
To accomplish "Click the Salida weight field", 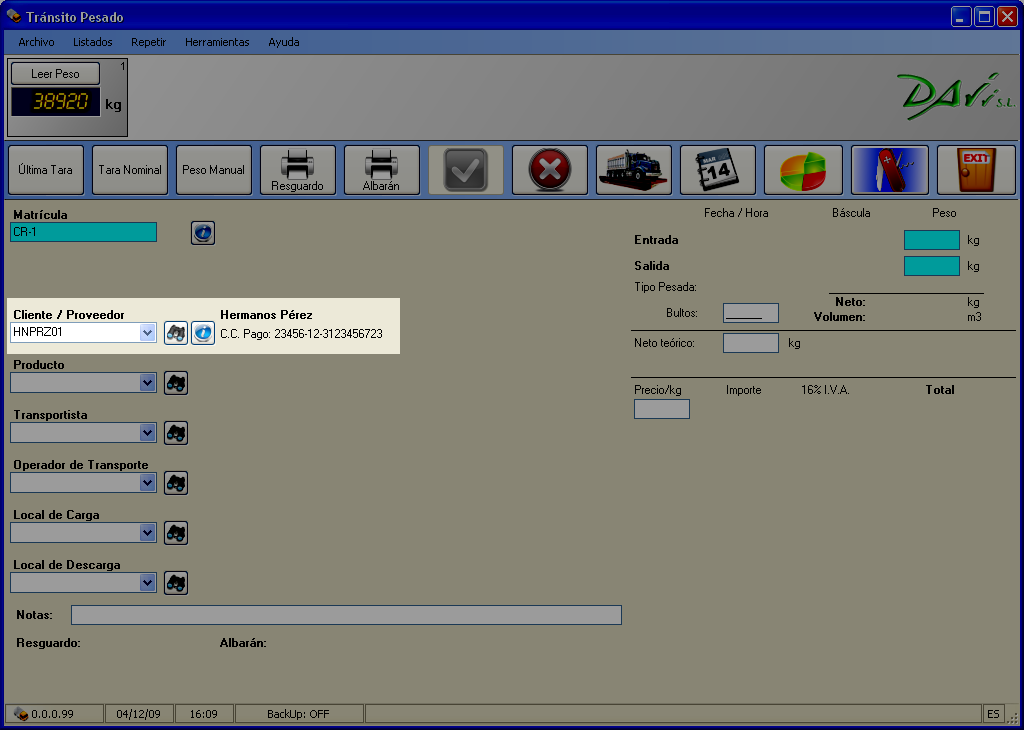I will pyautogui.click(x=932, y=266).
